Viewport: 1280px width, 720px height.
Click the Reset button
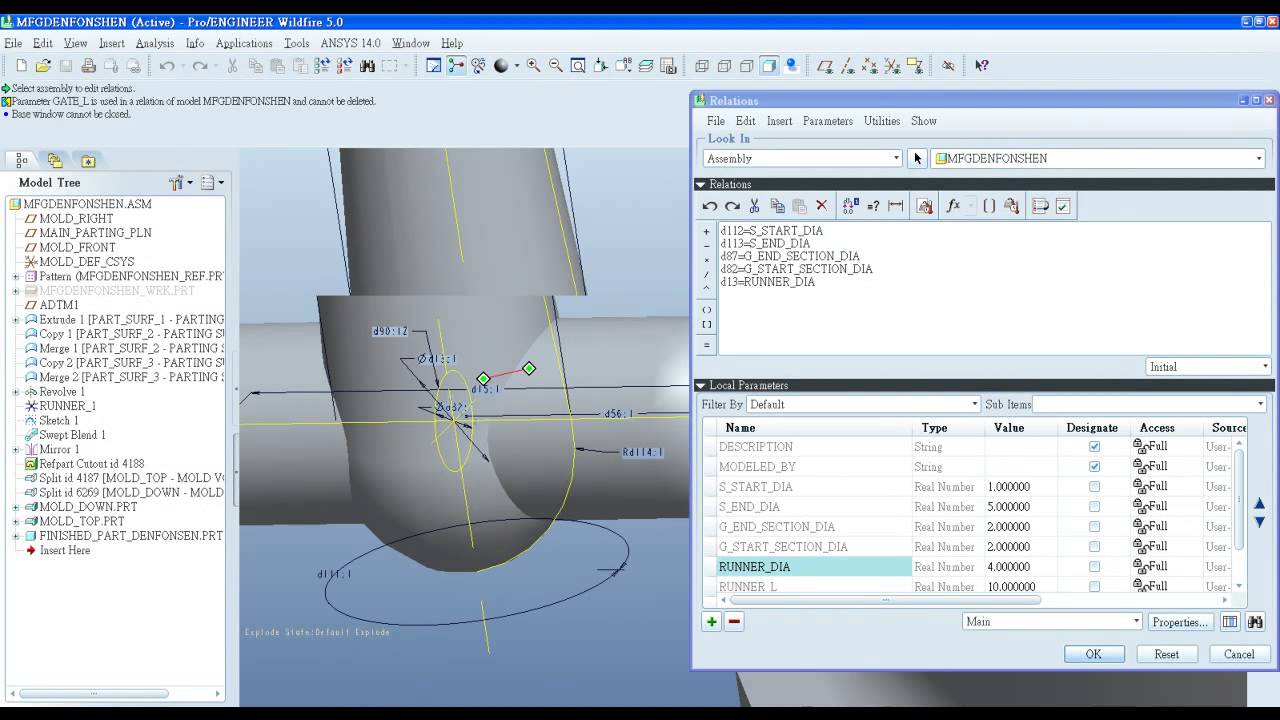click(x=1166, y=654)
